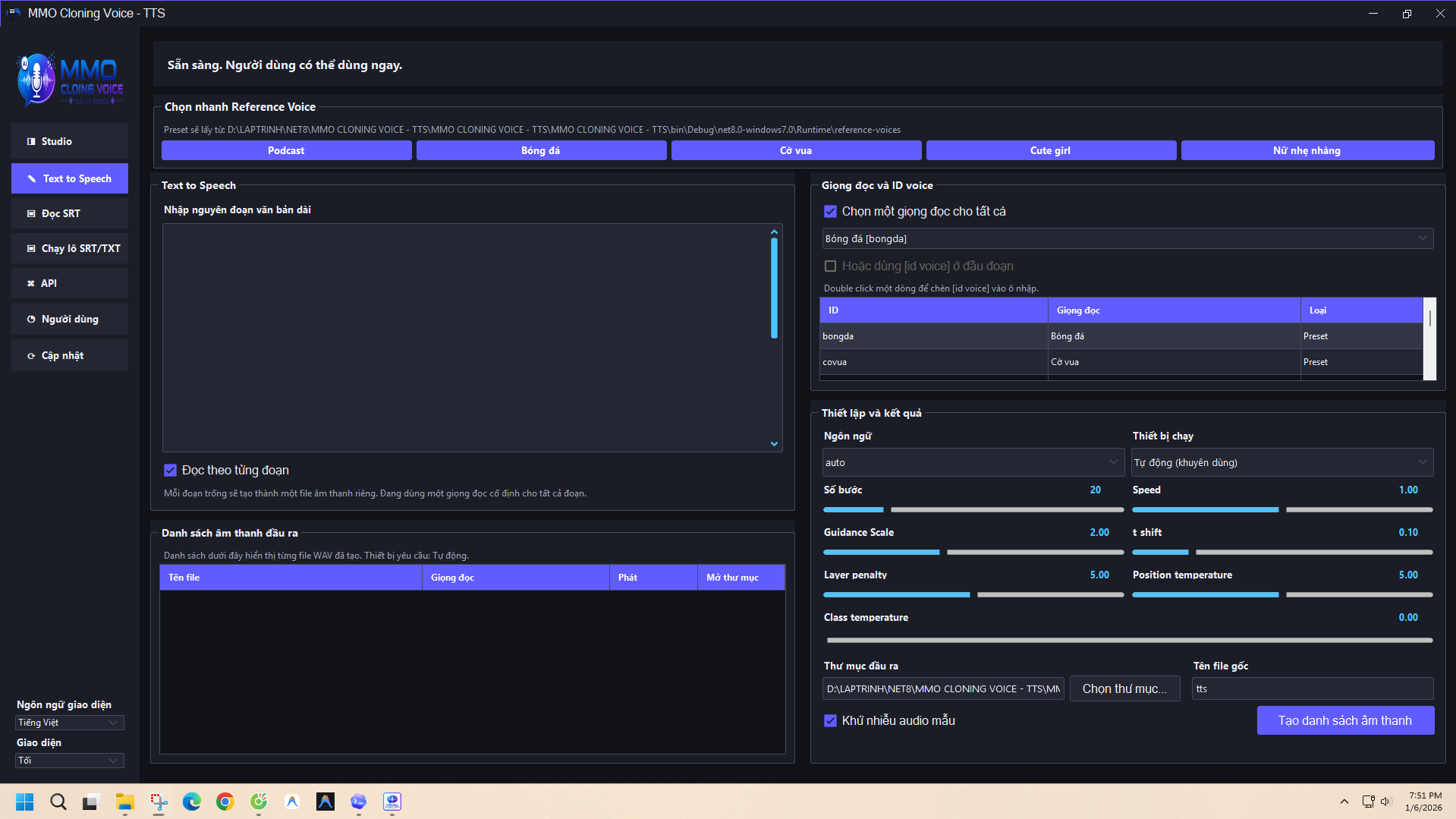Click the Giọng đọc header in voice table
The height and width of the screenshot is (819, 1456).
1175,310
